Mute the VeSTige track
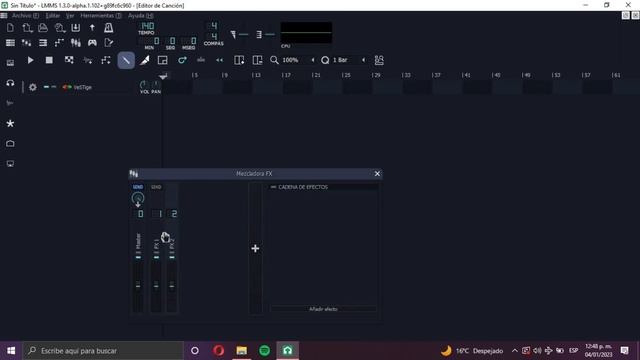The width and height of the screenshot is (640, 360). (47, 87)
